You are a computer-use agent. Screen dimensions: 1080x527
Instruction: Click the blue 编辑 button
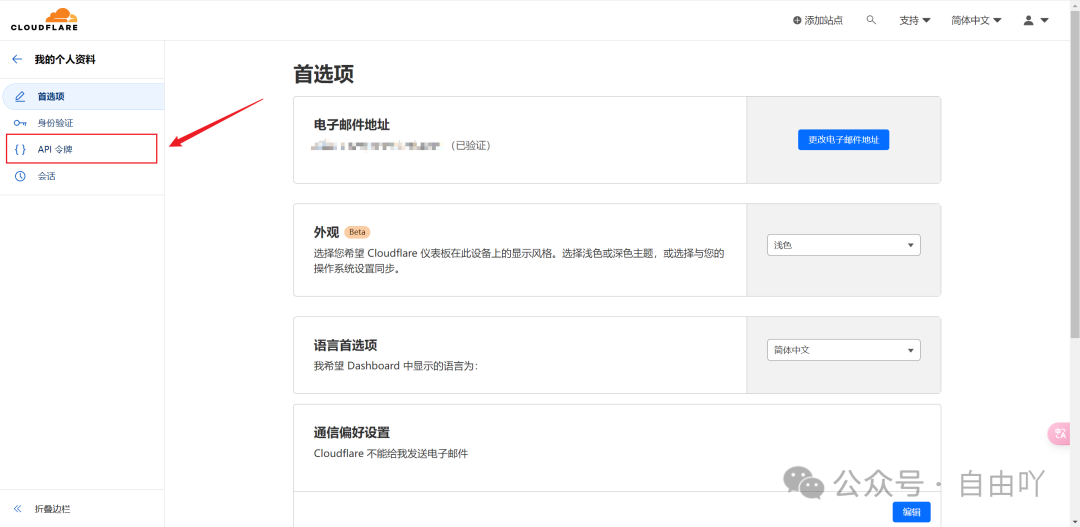(911, 512)
